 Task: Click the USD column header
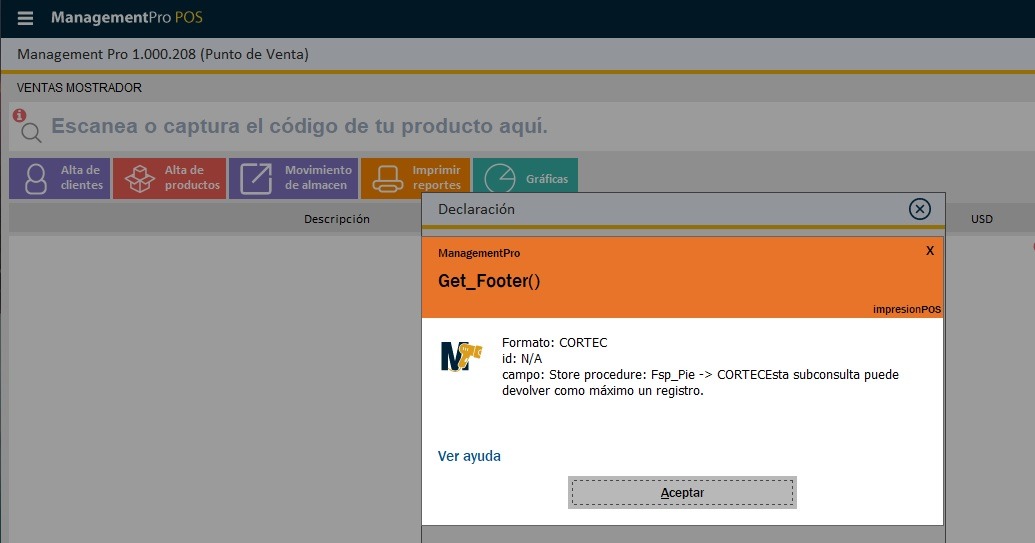(982, 219)
